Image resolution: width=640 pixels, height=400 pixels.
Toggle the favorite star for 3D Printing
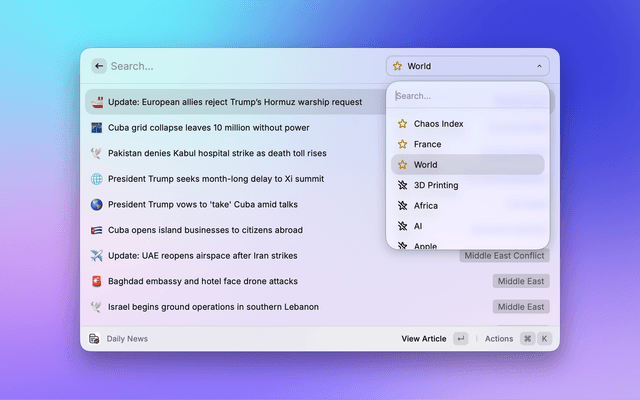click(x=402, y=185)
